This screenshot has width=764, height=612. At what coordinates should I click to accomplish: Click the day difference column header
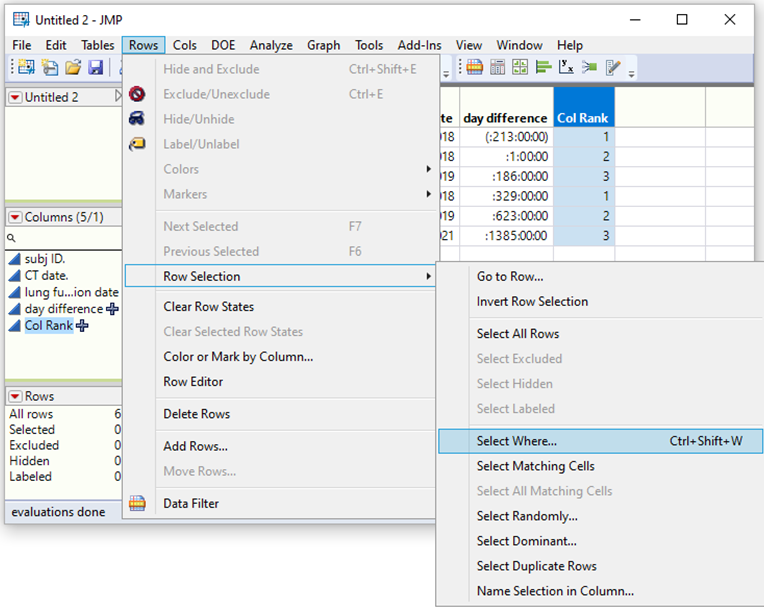[x=506, y=108]
